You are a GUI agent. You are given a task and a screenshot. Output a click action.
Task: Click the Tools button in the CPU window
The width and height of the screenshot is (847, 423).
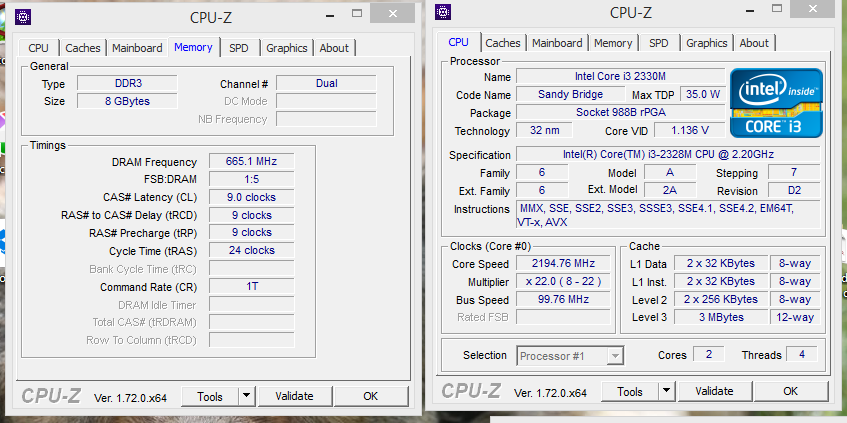(x=630, y=391)
